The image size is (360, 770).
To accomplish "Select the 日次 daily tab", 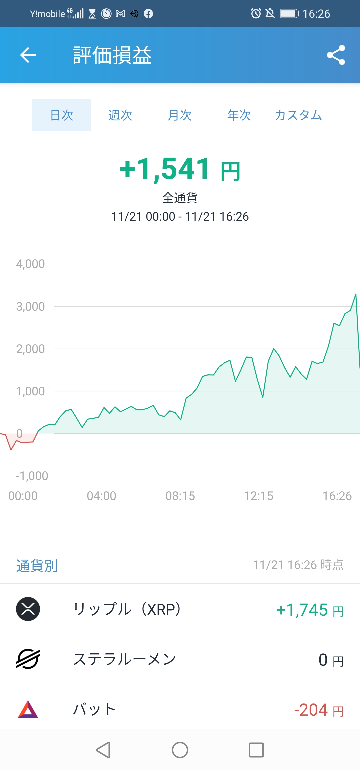I will pos(61,115).
